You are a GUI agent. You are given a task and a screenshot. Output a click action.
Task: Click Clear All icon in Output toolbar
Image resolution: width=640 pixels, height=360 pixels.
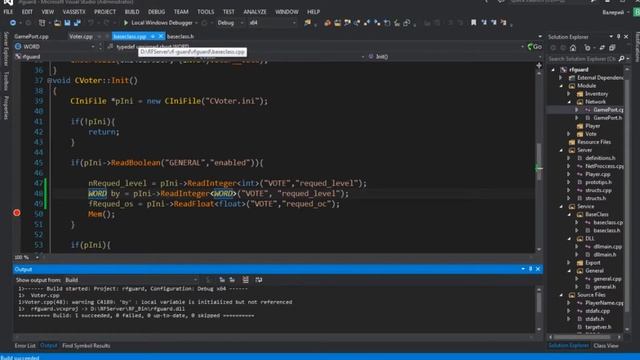click(245, 280)
